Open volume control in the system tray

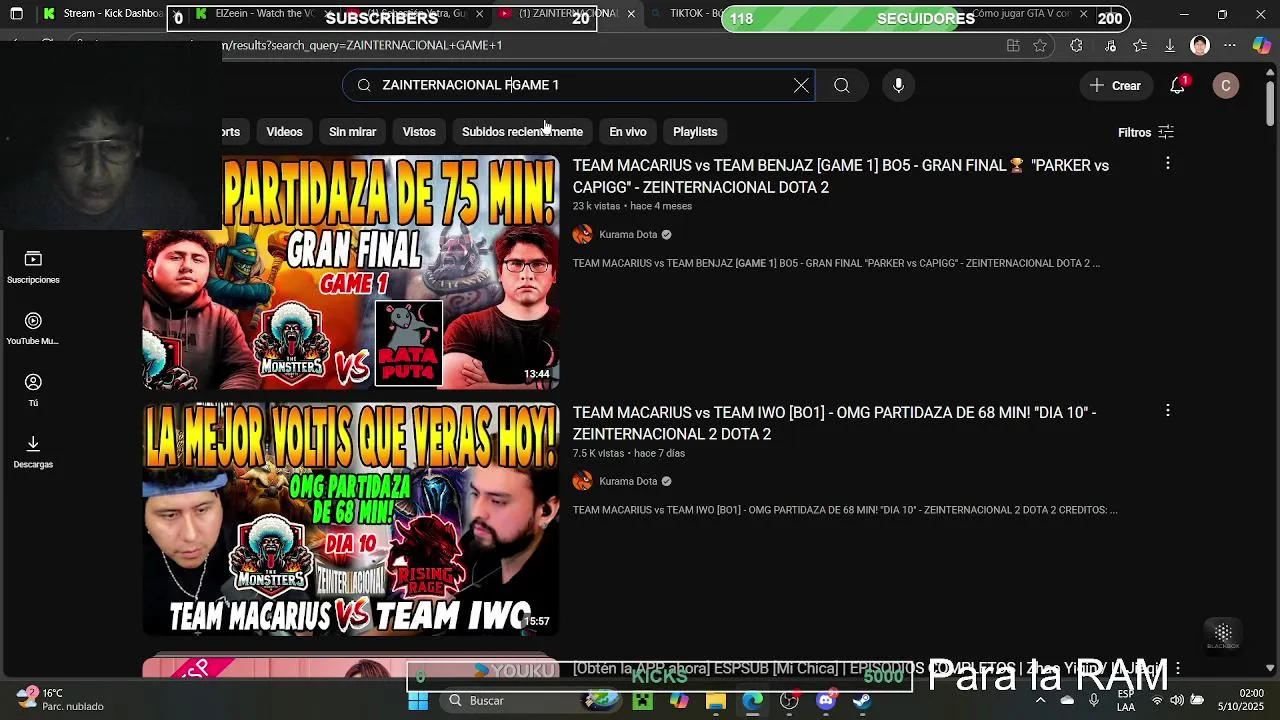(1176, 701)
